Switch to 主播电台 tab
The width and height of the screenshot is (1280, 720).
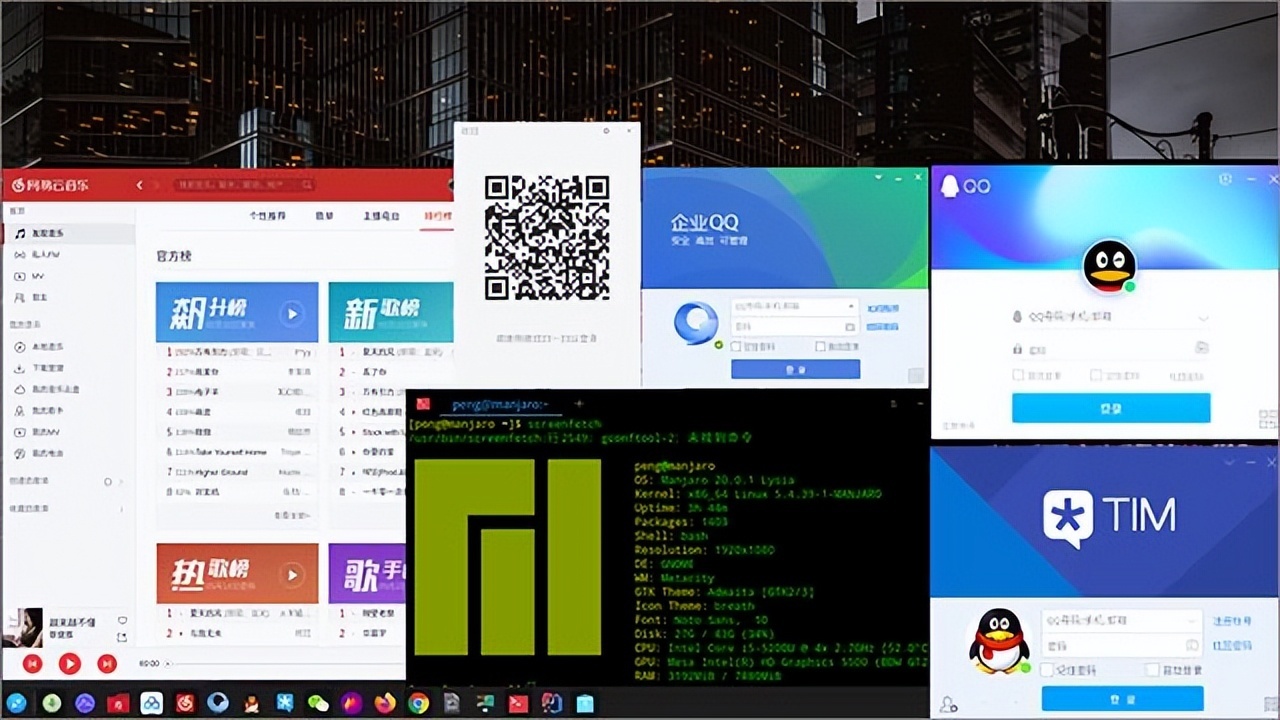point(381,216)
